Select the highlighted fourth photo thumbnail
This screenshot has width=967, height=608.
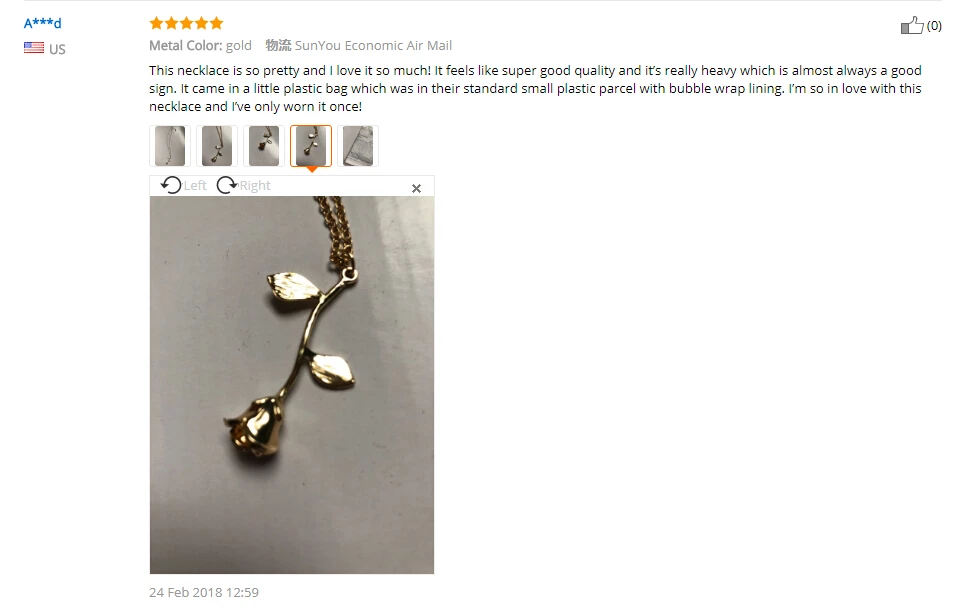click(x=311, y=146)
